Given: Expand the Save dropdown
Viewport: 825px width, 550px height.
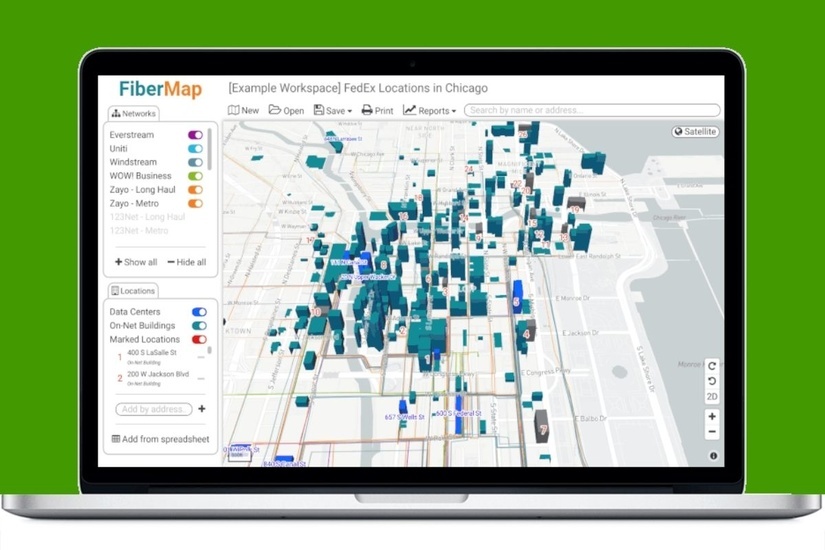Looking at the screenshot, I should 333,111.
